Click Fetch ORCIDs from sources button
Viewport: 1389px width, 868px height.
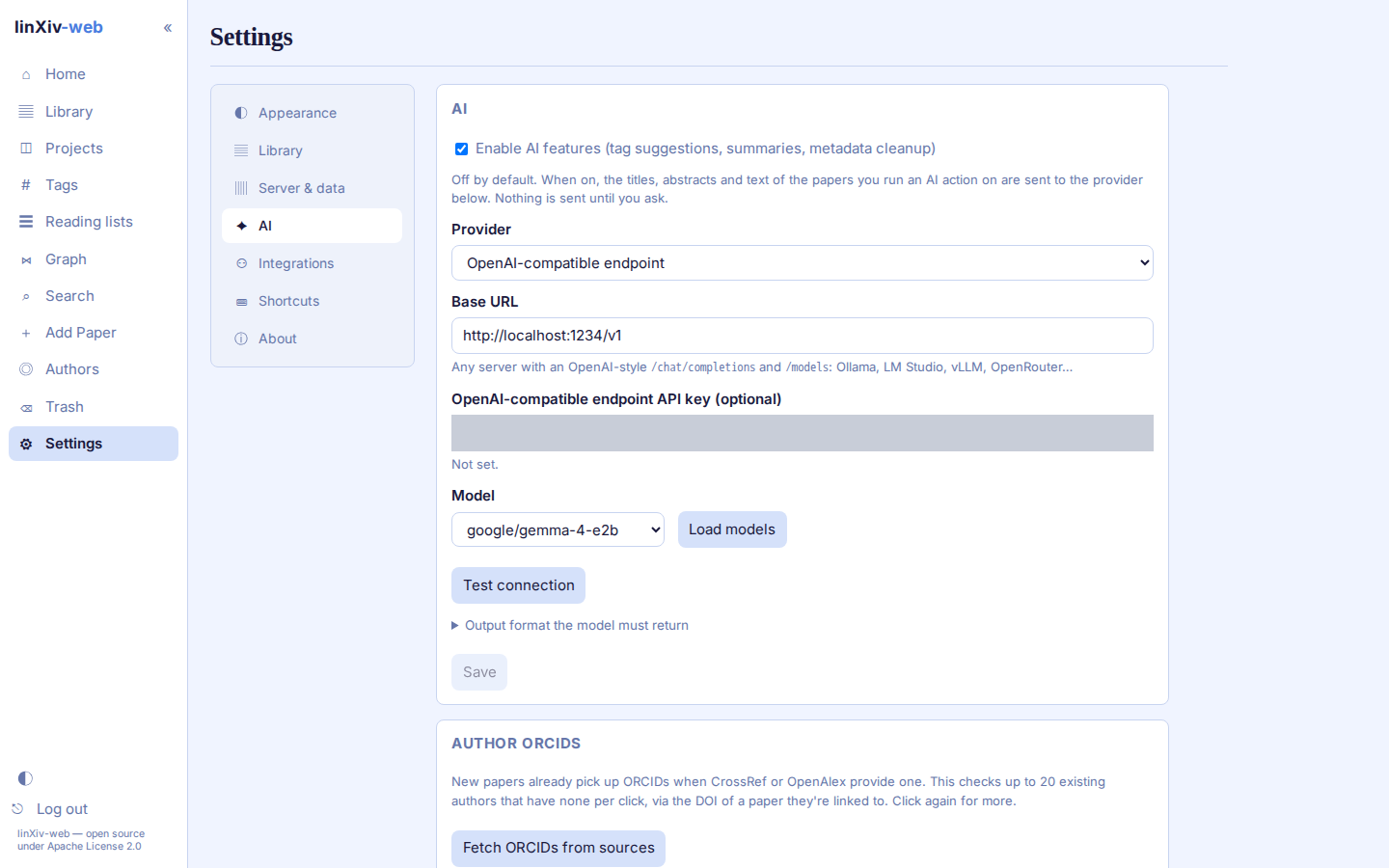(558, 848)
